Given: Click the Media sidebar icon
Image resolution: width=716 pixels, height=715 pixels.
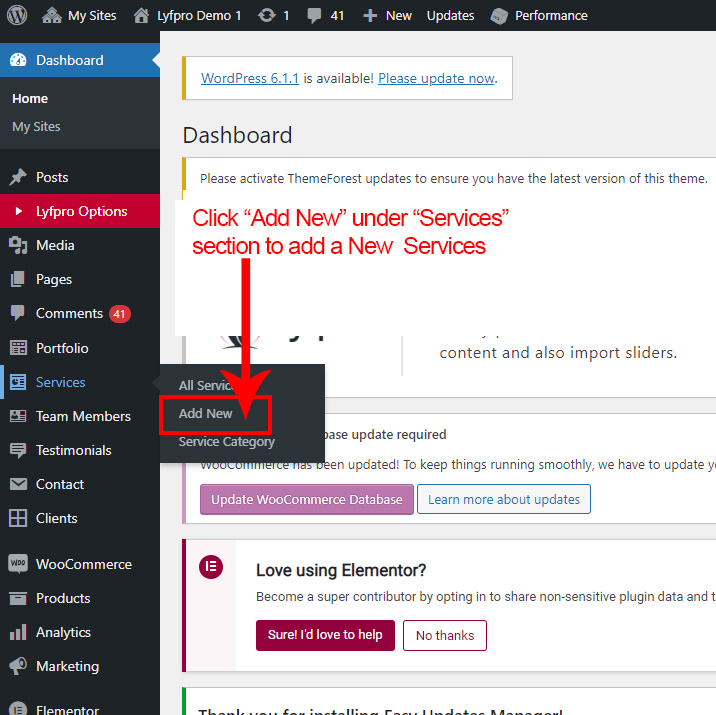Looking at the screenshot, I should point(18,245).
